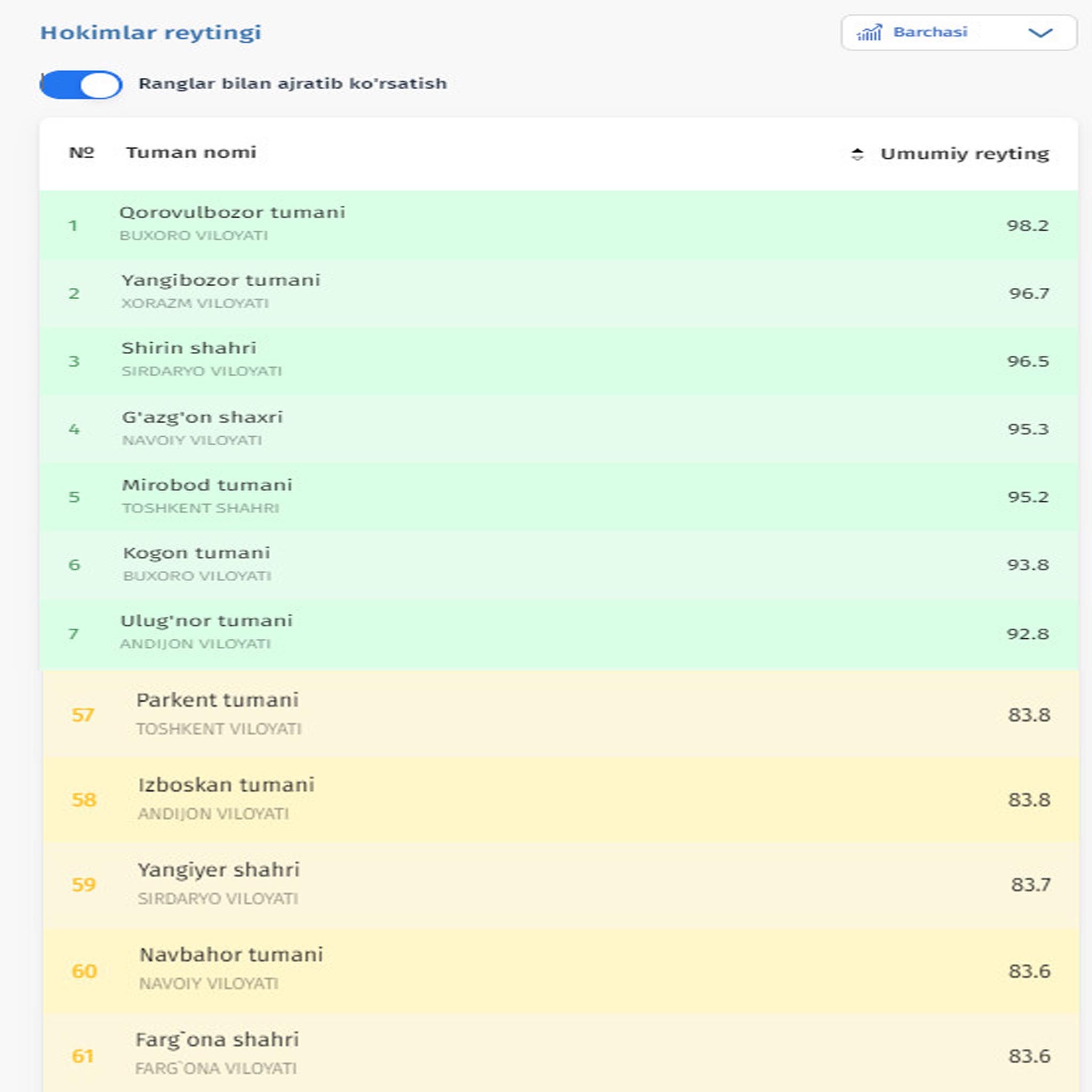Select the Shirin shahri row
The height and width of the screenshot is (1092, 1092).
pos(558,361)
